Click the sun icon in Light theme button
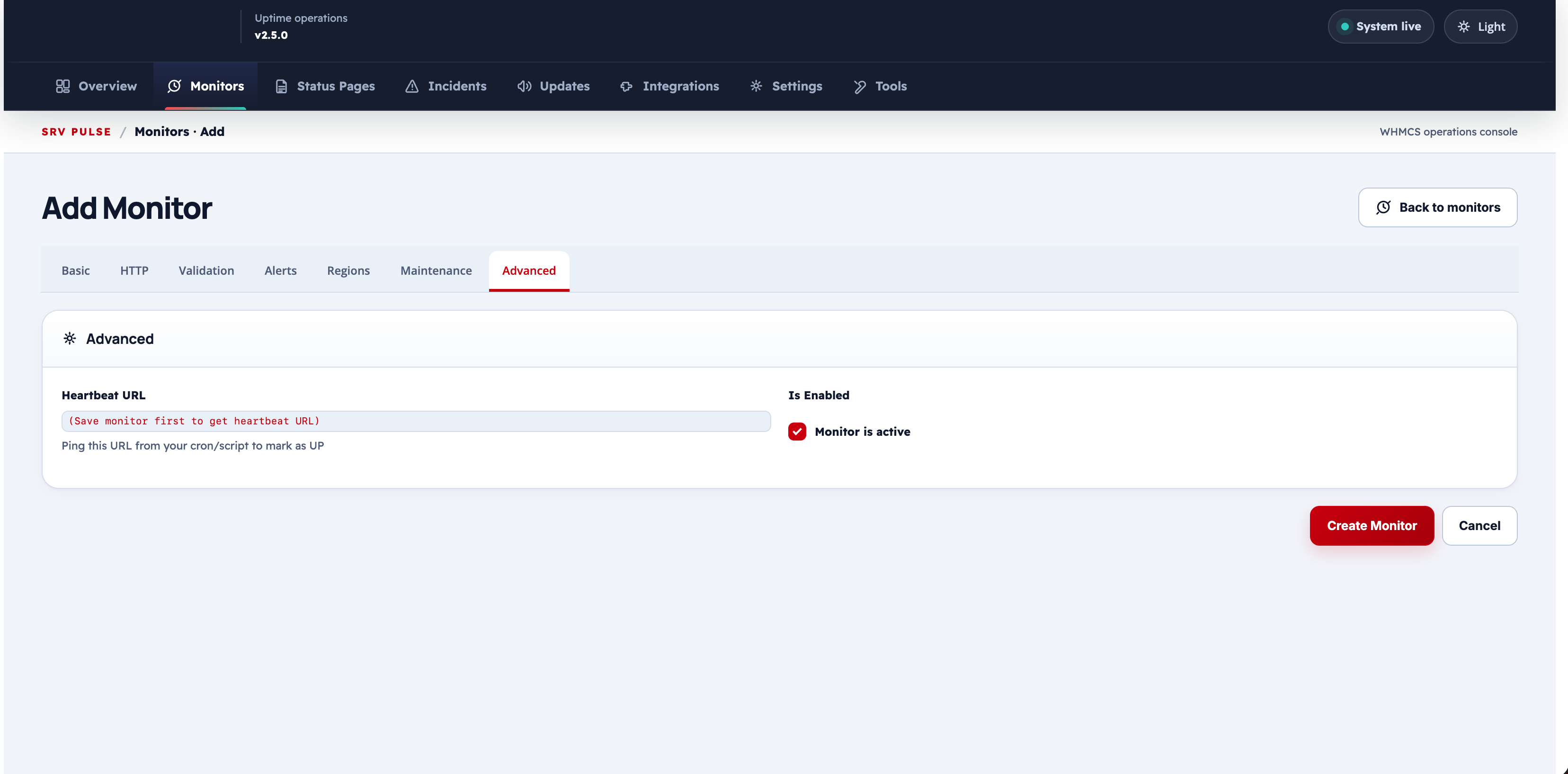Image resolution: width=1568 pixels, height=774 pixels. (1464, 26)
